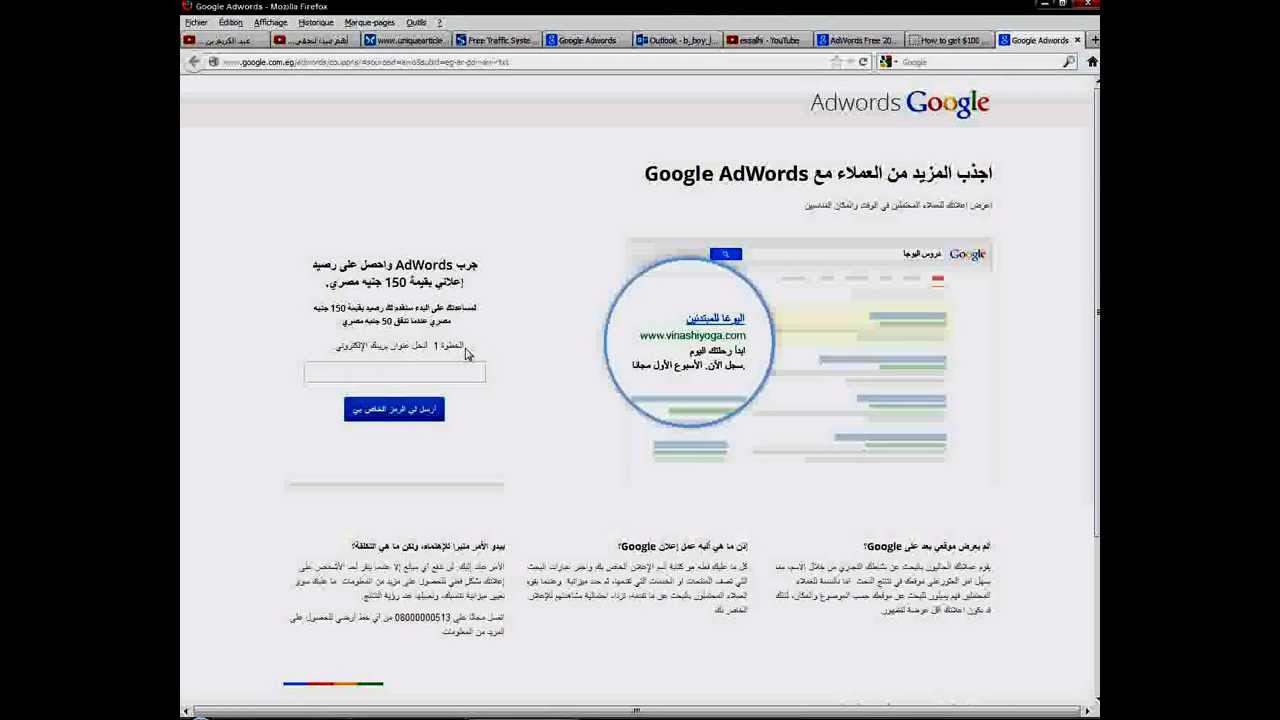Click the page's vertical scrollbar

[x=1097, y=310]
